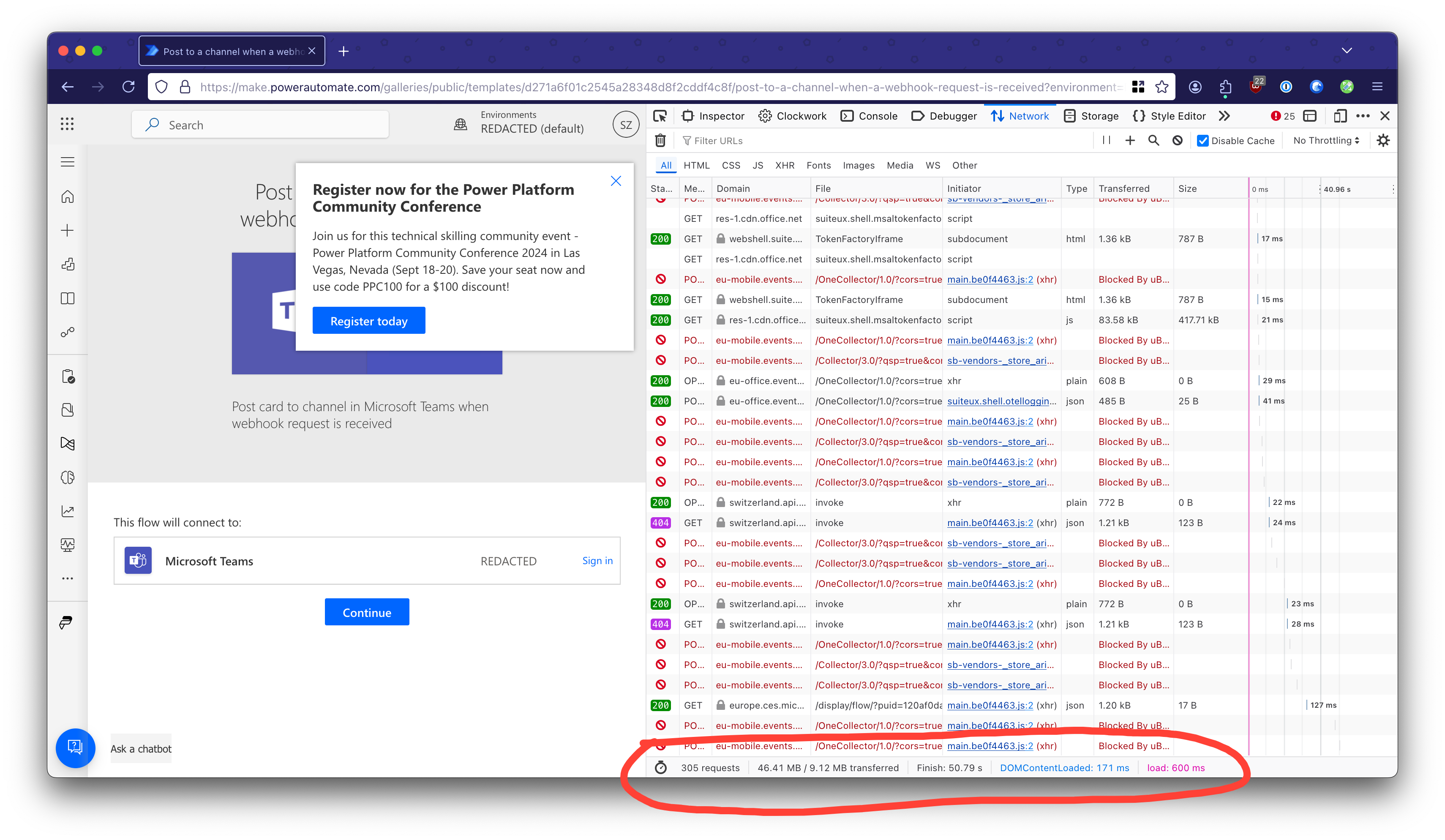Filter requests by XHR type
This screenshot has width=1445, height=840.
(x=785, y=165)
